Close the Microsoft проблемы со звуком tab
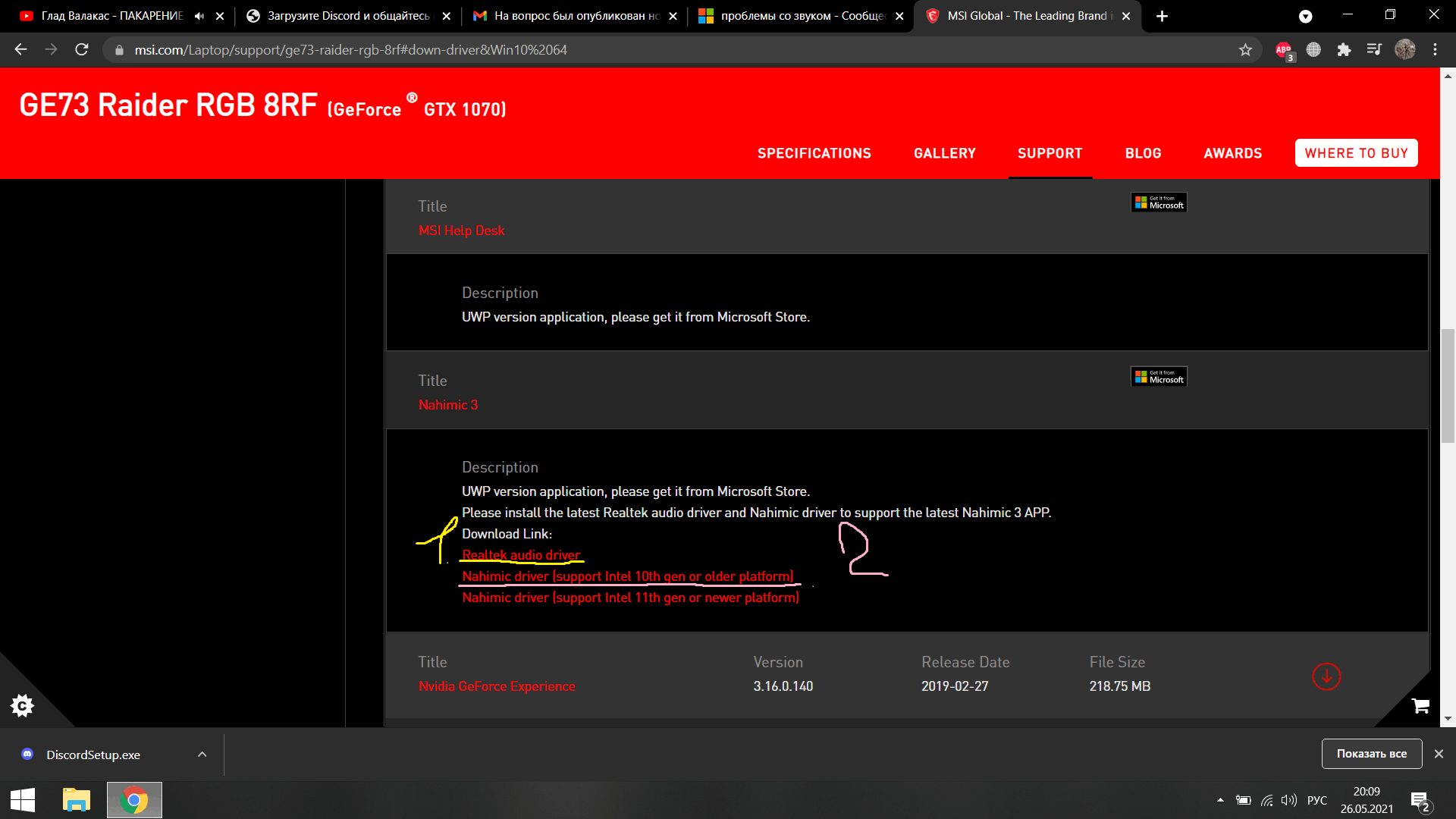 click(899, 16)
